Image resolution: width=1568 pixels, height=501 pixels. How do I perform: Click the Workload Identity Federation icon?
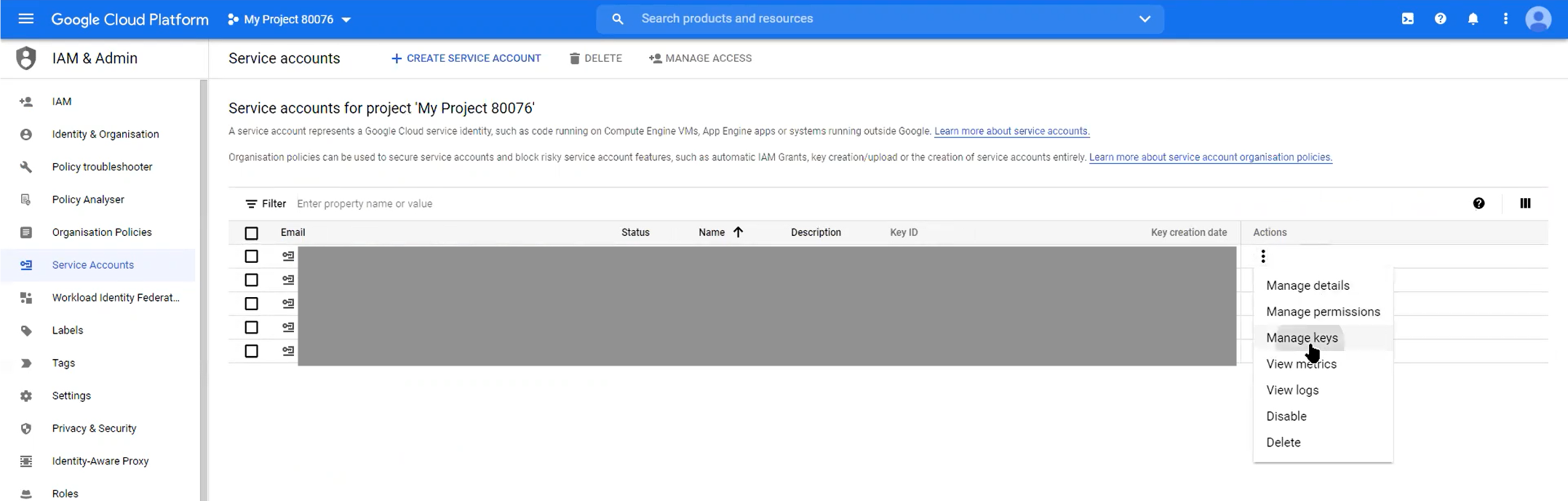[x=26, y=298]
